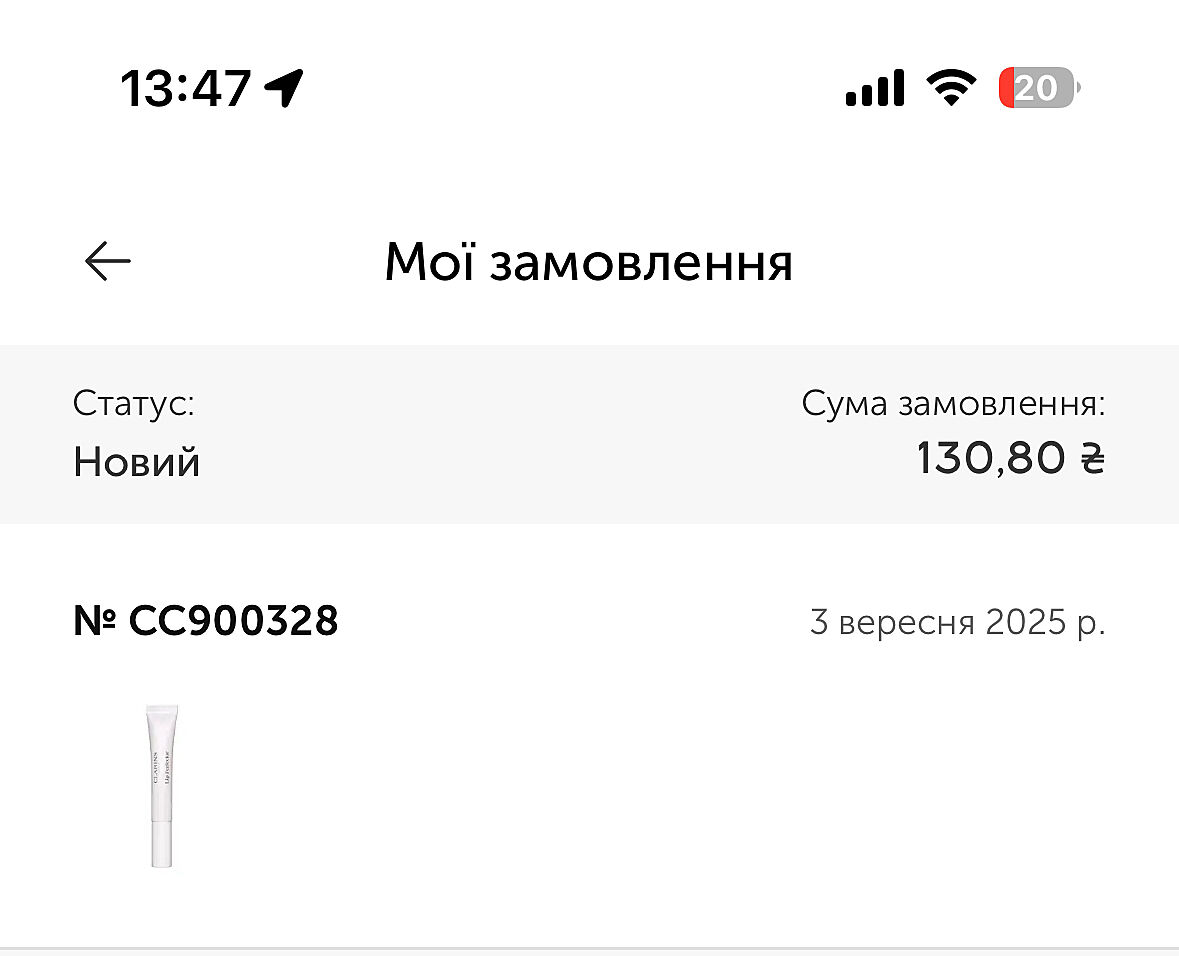Tap the 130,80 order total amount
This screenshot has height=956, width=1179.
point(990,458)
